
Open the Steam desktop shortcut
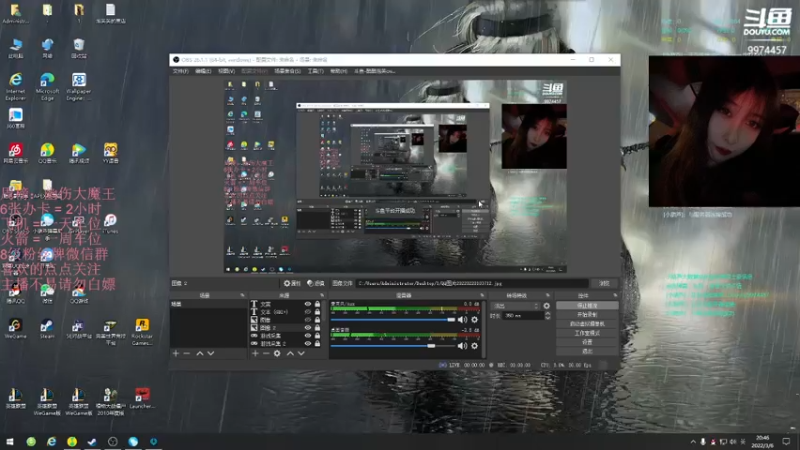coord(46,329)
